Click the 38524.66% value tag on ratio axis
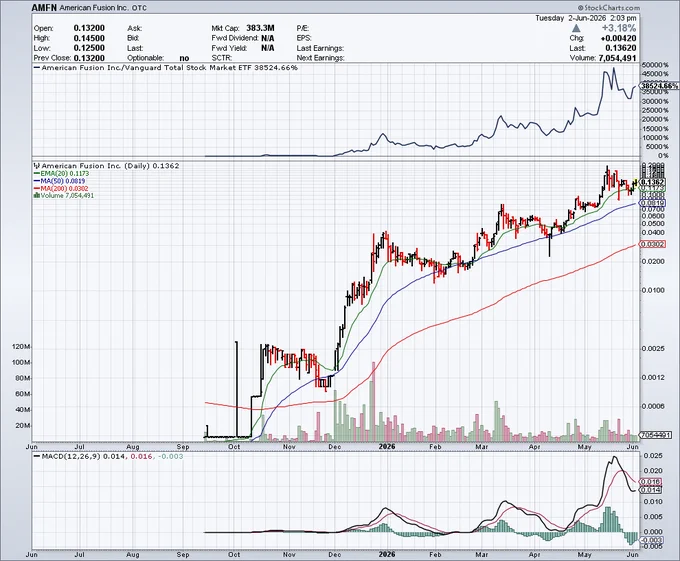 [x=659, y=86]
